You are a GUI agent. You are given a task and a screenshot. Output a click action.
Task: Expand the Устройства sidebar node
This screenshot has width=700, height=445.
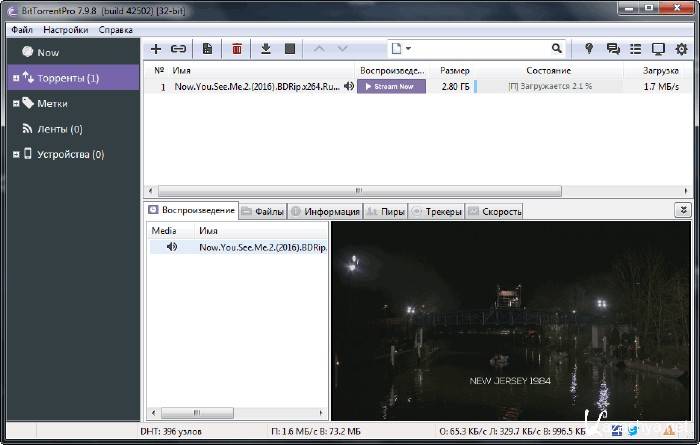tap(15, 154)
